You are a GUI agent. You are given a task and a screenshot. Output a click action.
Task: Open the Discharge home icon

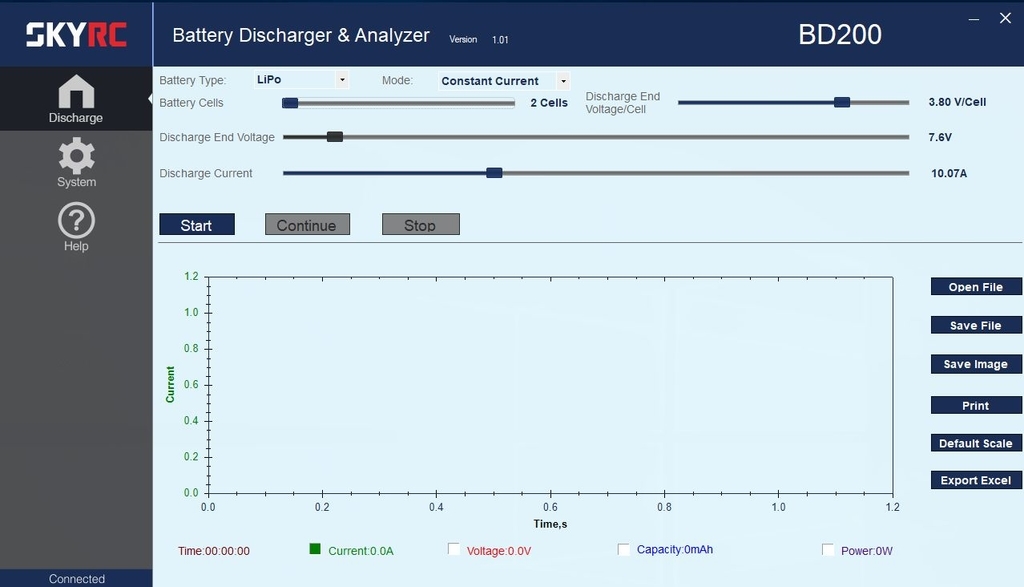pyautogui.click(x=76, y=91)
